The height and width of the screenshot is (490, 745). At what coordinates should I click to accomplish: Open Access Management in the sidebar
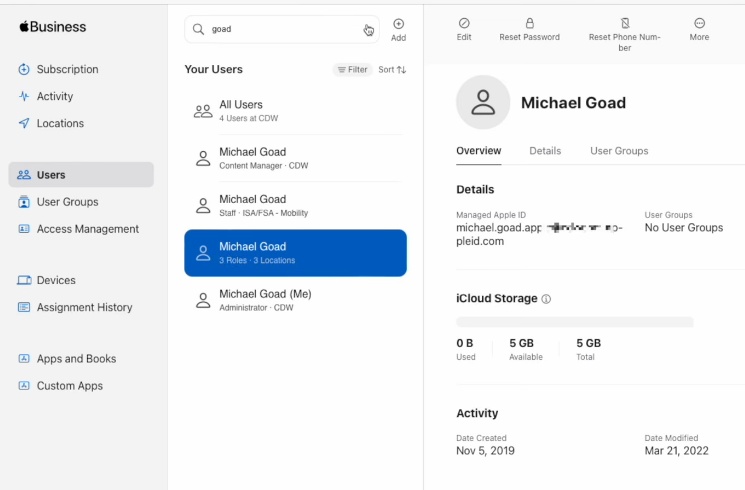pos(78,229)
